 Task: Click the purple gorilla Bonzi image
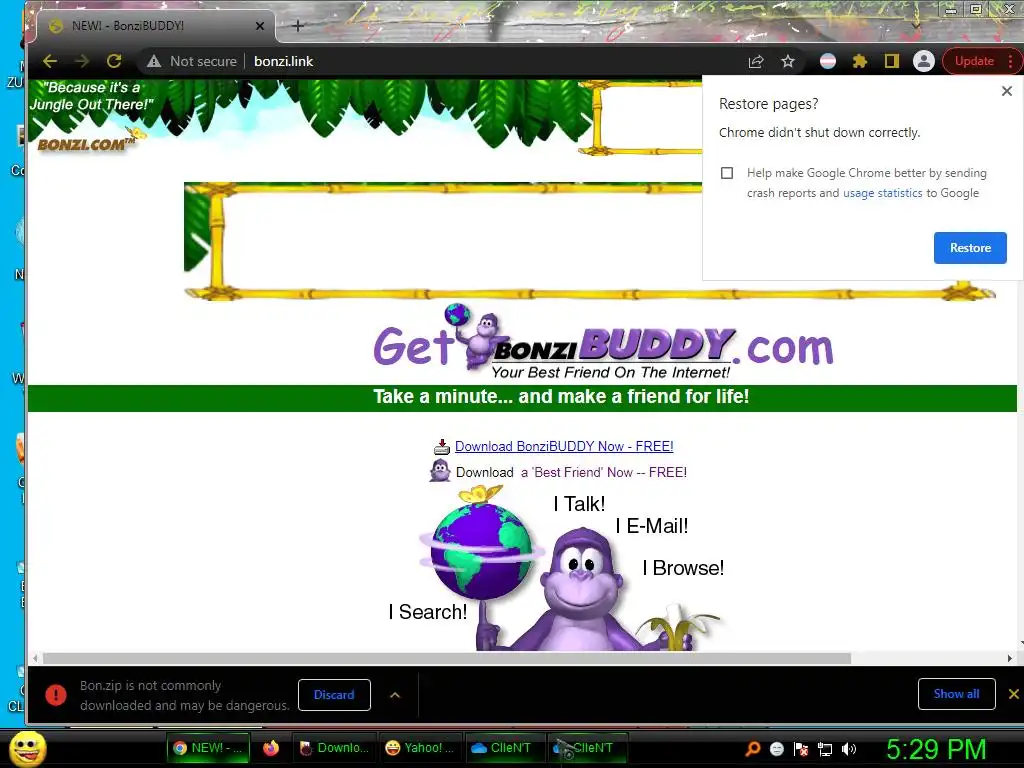tap(580, 588)
